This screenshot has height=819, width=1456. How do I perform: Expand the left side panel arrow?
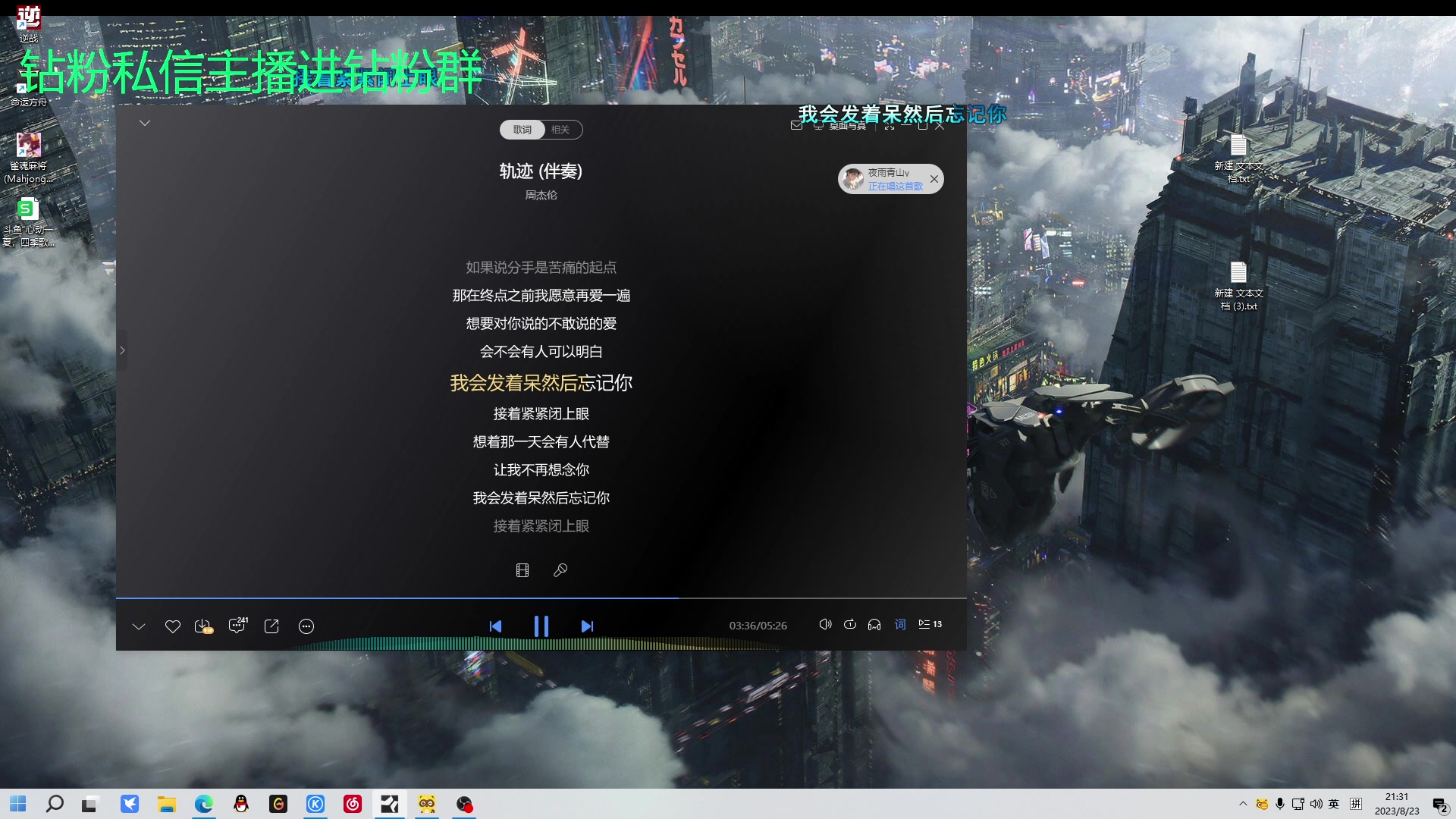122,350
